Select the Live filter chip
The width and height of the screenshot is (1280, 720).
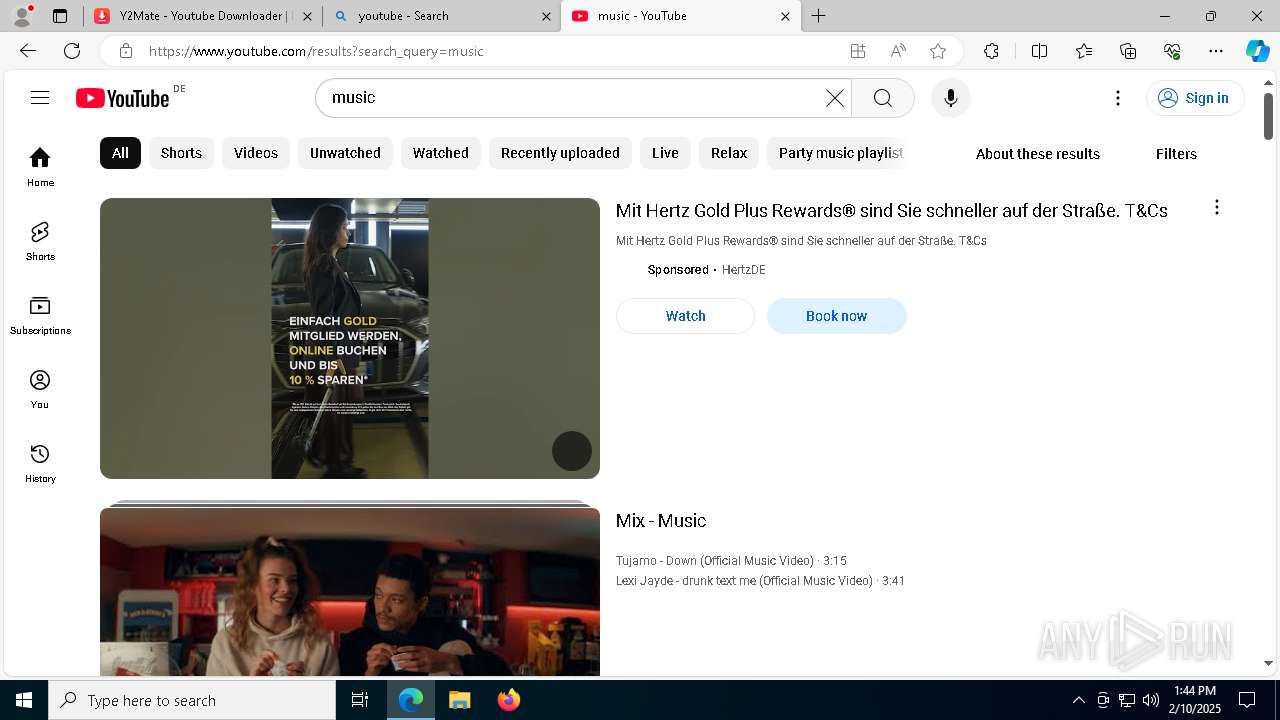click(665, 153)
